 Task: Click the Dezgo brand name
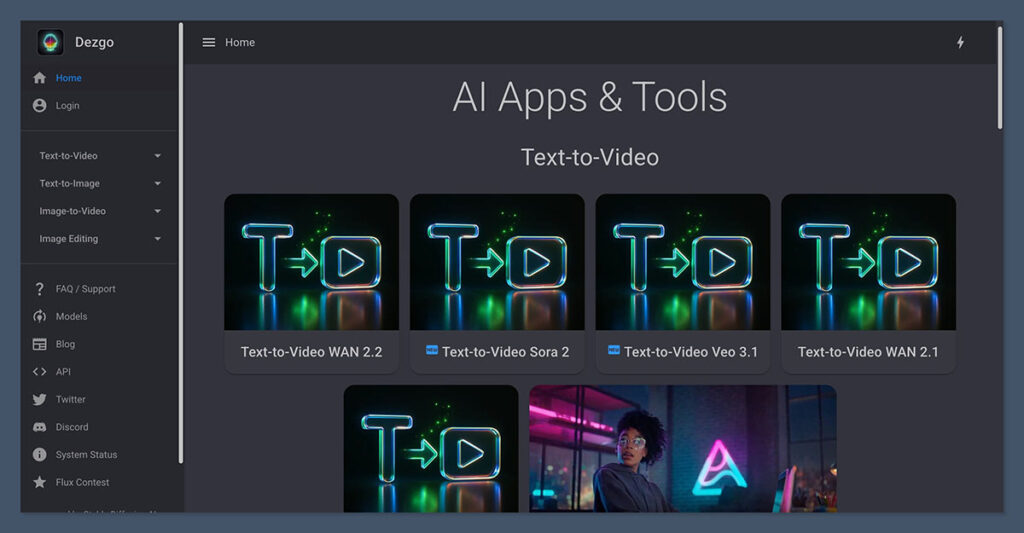tap(94, 42)
